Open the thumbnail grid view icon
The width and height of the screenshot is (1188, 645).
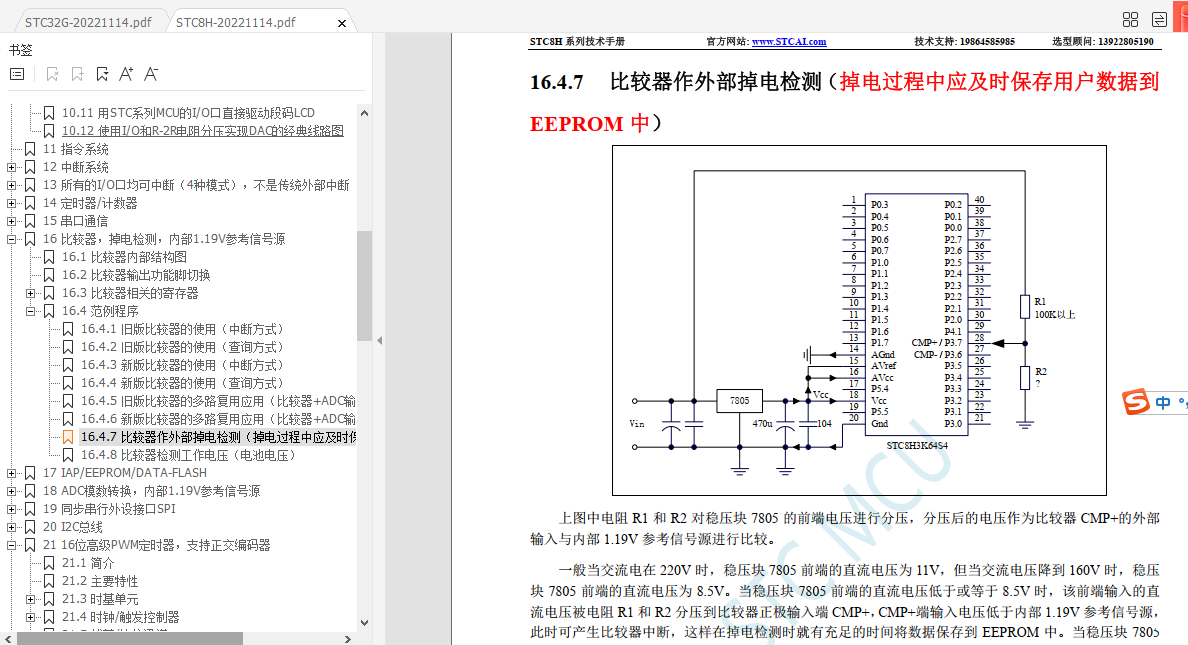(1130, 20)
